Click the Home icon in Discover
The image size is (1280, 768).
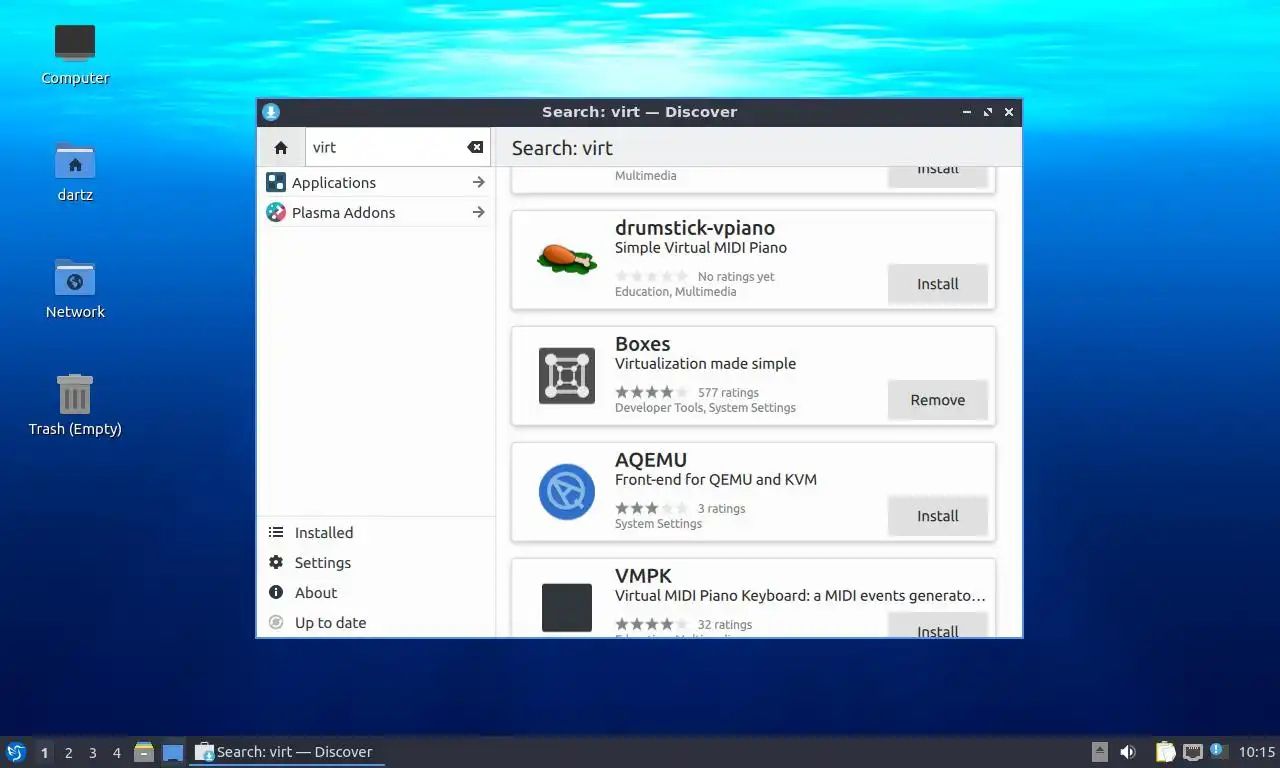[x=280, y=147]
